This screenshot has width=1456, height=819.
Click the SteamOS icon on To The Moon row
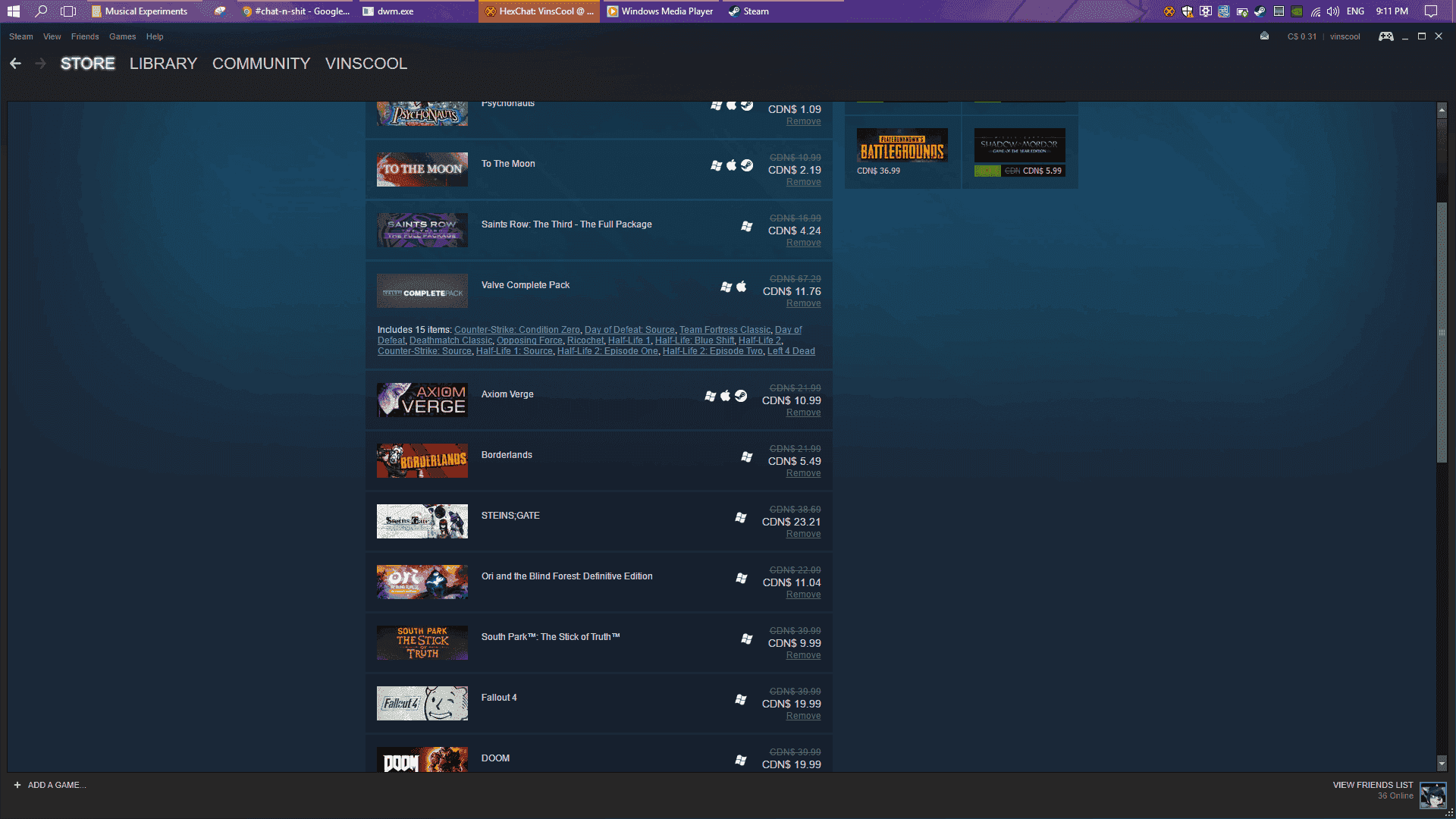click(747, 165)
